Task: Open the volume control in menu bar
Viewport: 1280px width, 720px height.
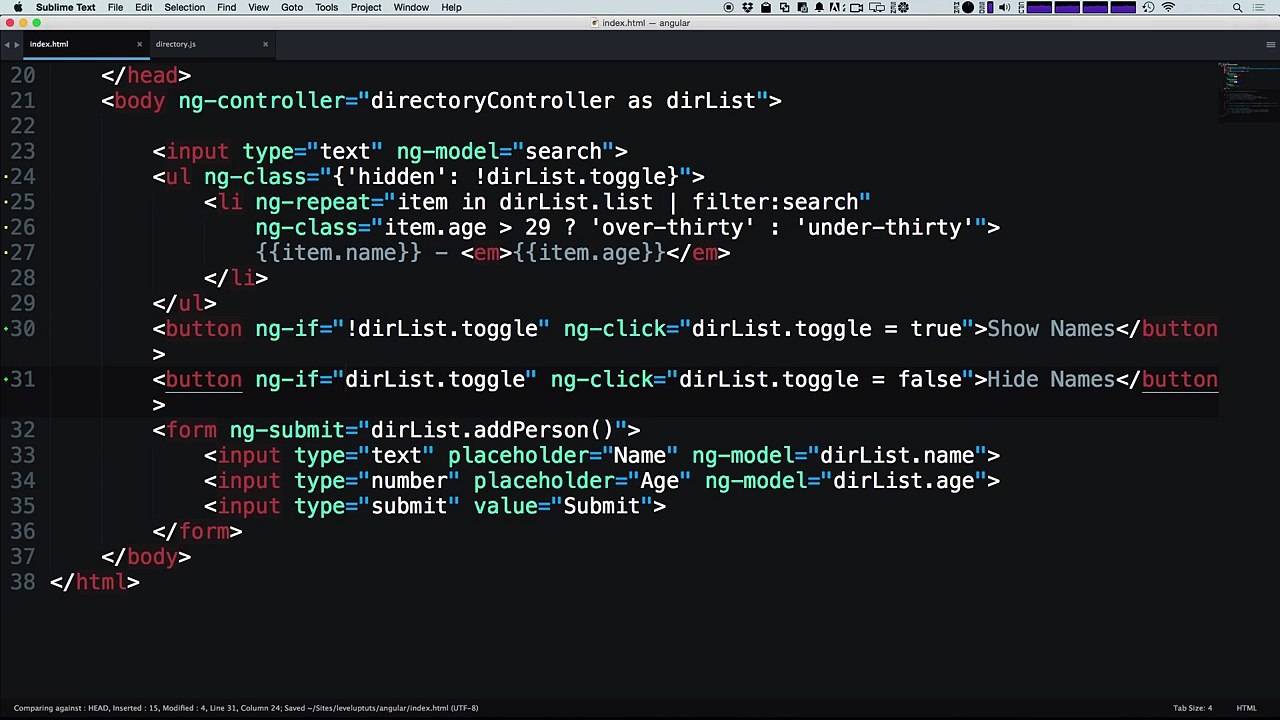Action: 1004,7
